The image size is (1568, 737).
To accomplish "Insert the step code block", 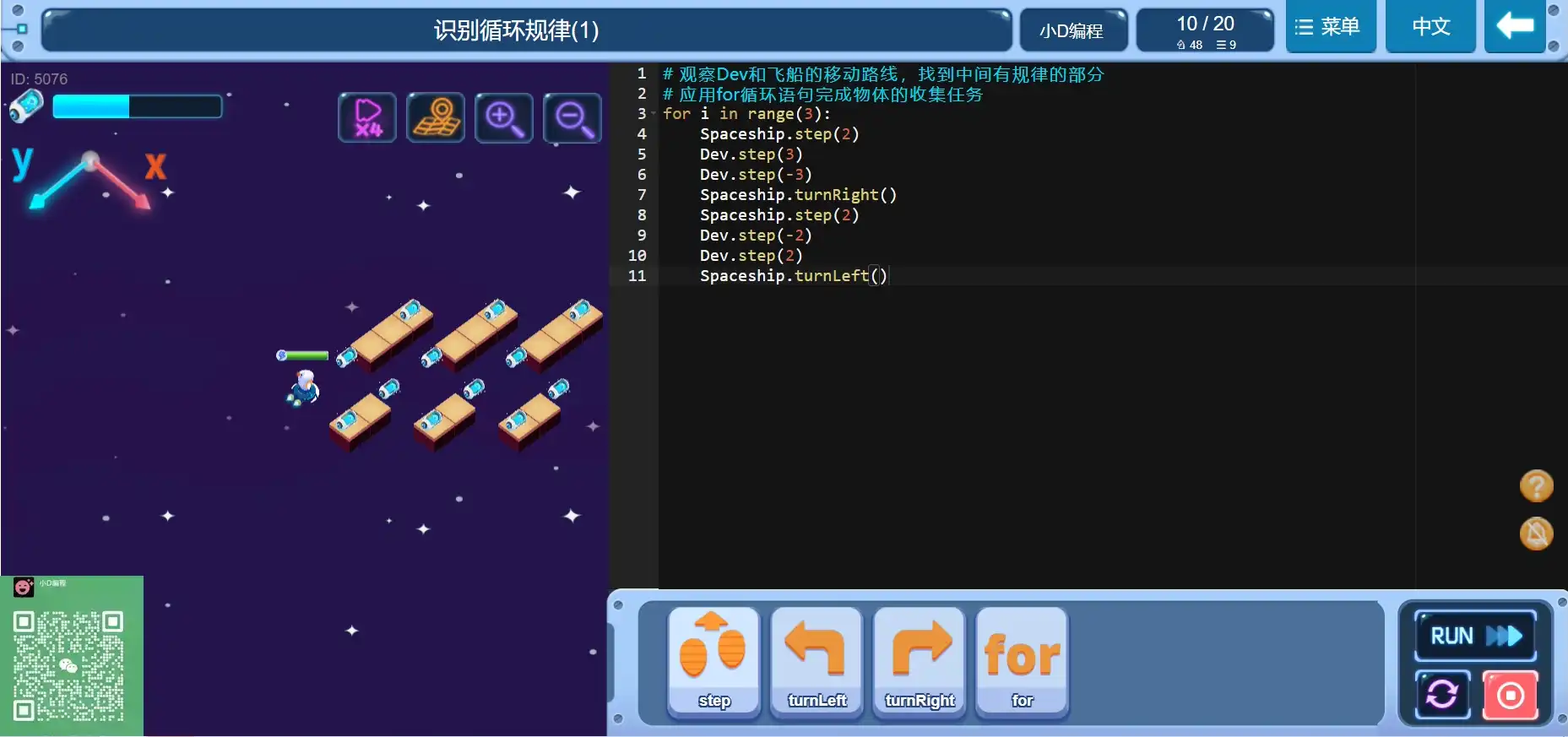I will [714, 662].
